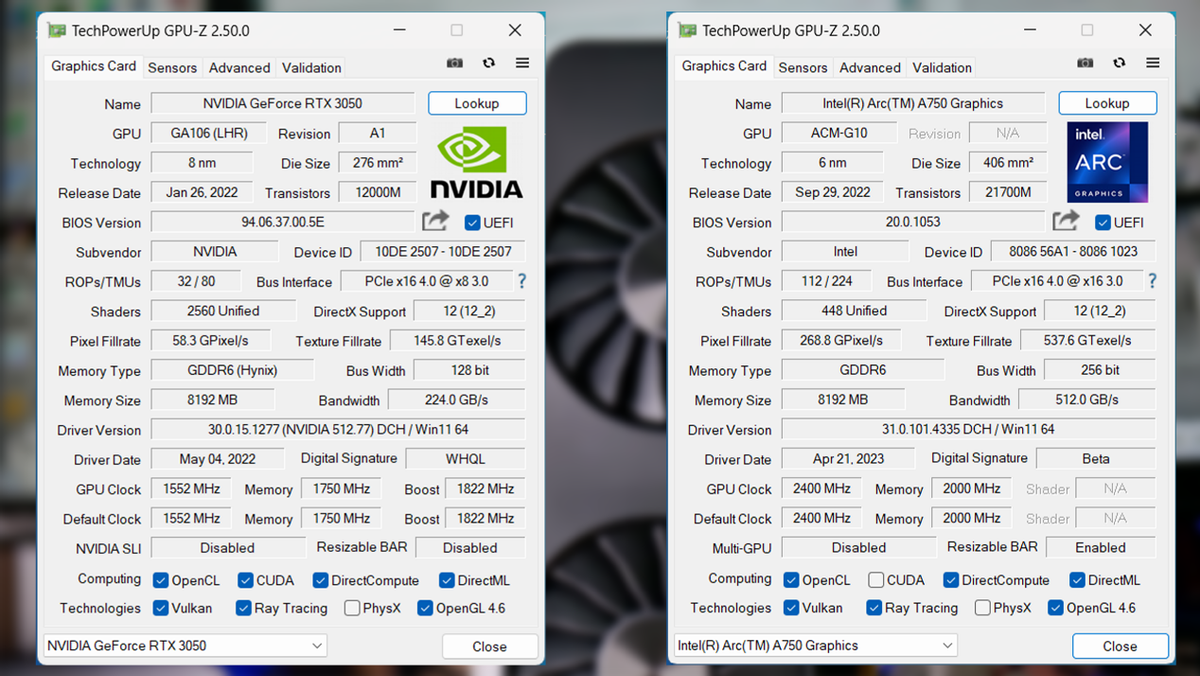Toggle Ray Tracing in the Arc A750 window
Image resolution: width=1200 pixels, height=676 pixels.
[x=874, y=608]
